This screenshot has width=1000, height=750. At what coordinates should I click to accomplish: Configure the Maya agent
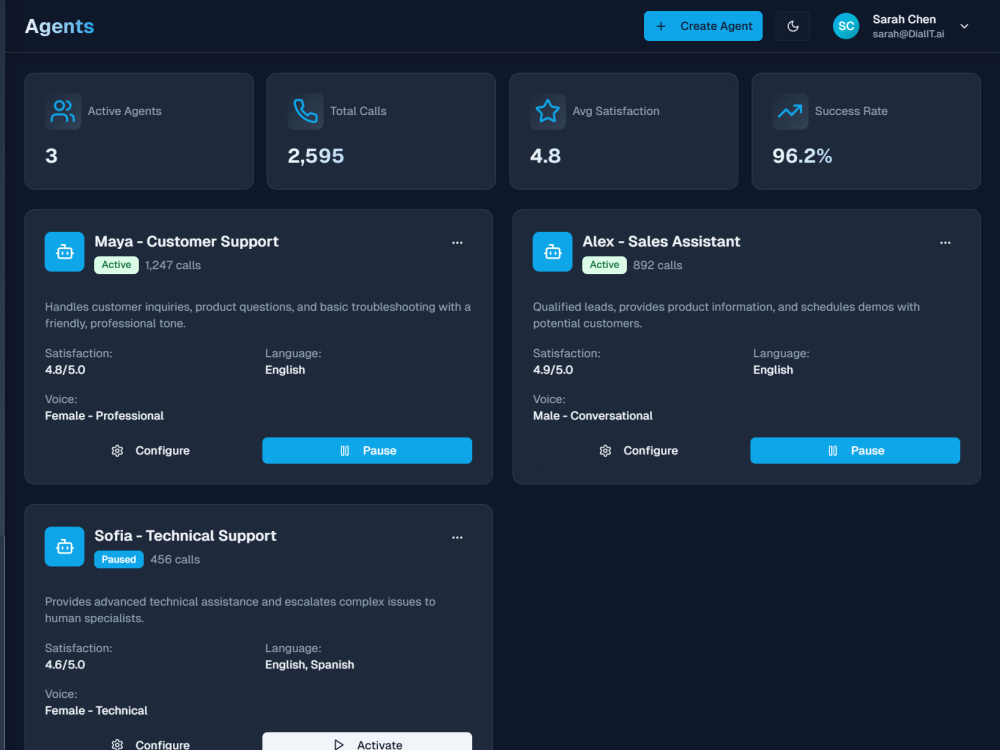pos(150,450)
